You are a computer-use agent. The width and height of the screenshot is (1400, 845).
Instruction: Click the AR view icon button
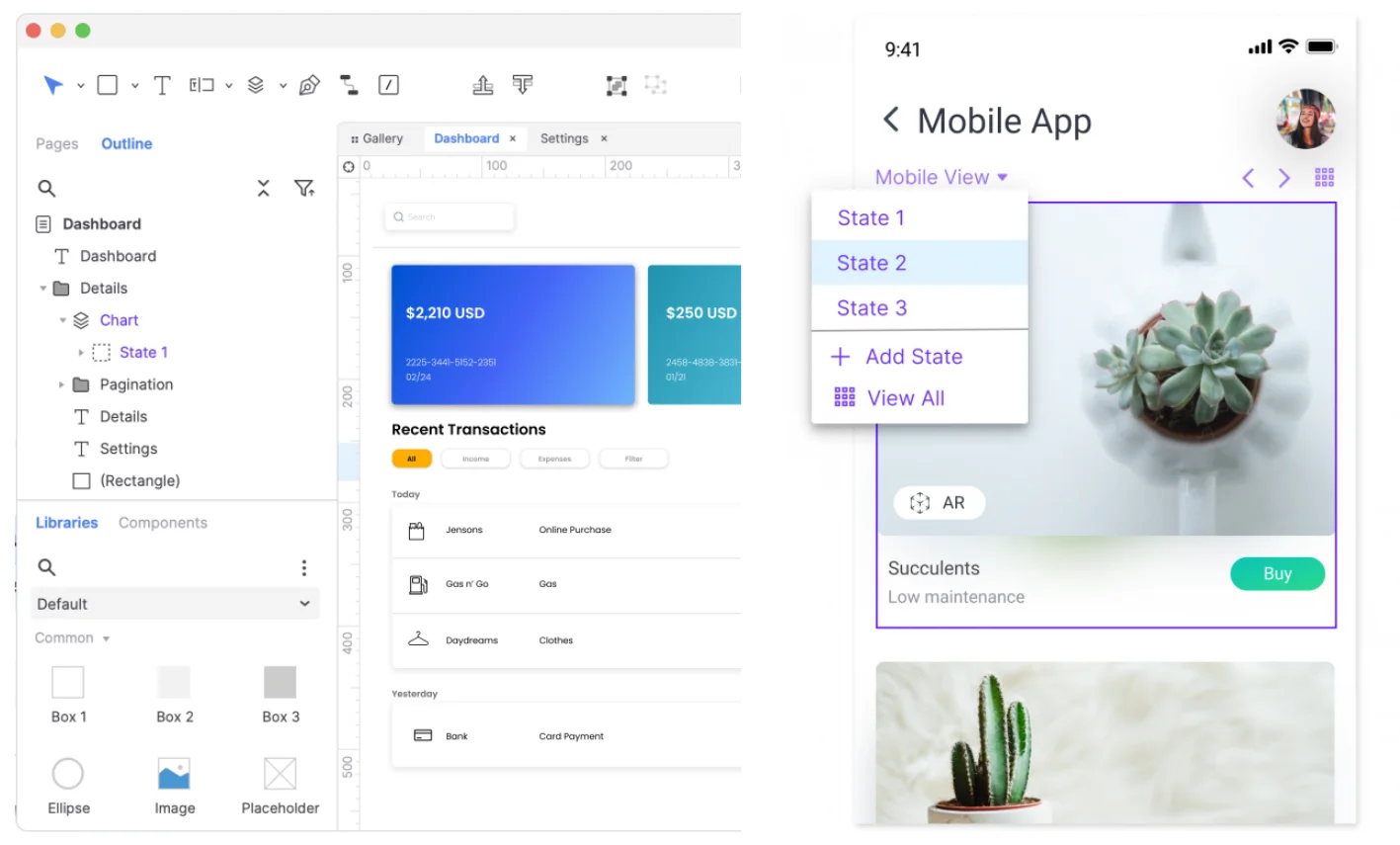[938, 503]
